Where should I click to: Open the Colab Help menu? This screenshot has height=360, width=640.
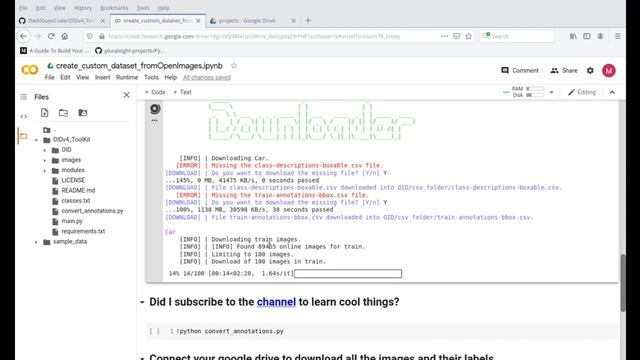171,77
